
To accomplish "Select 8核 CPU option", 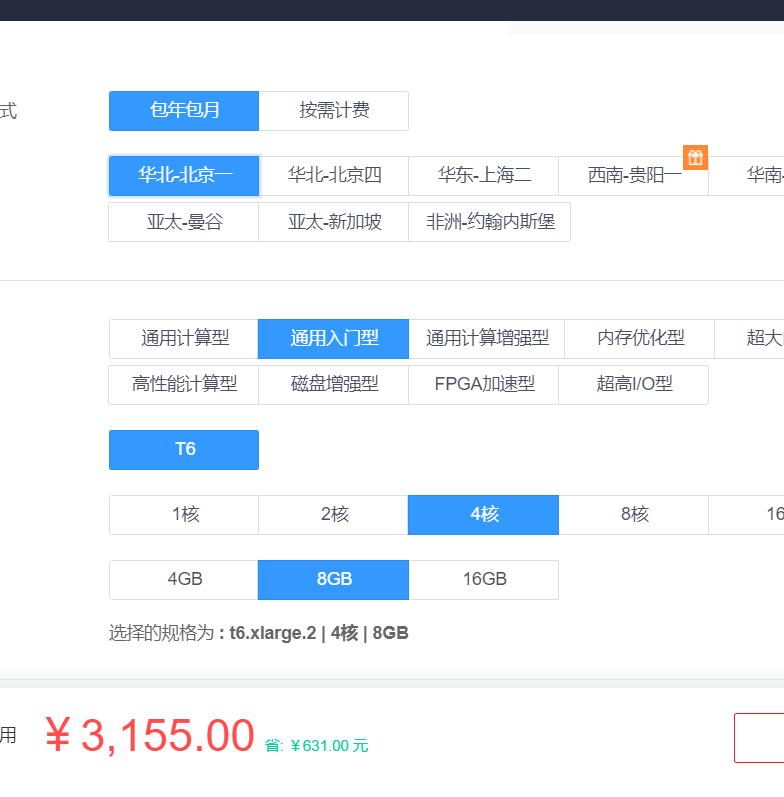I will (x=634, y=515).
